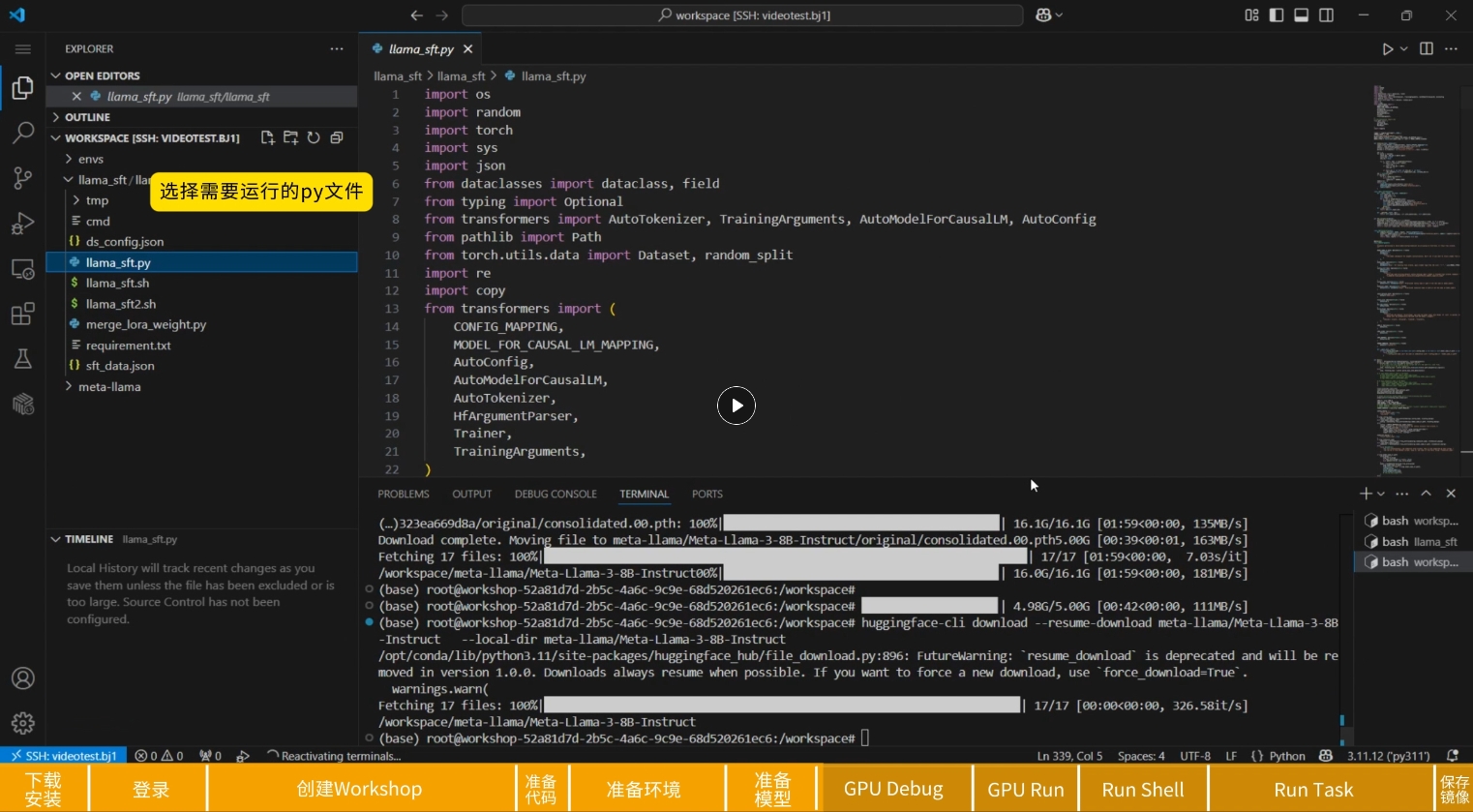Toggle the secondary side bar visibility

tap(1327, 15)
